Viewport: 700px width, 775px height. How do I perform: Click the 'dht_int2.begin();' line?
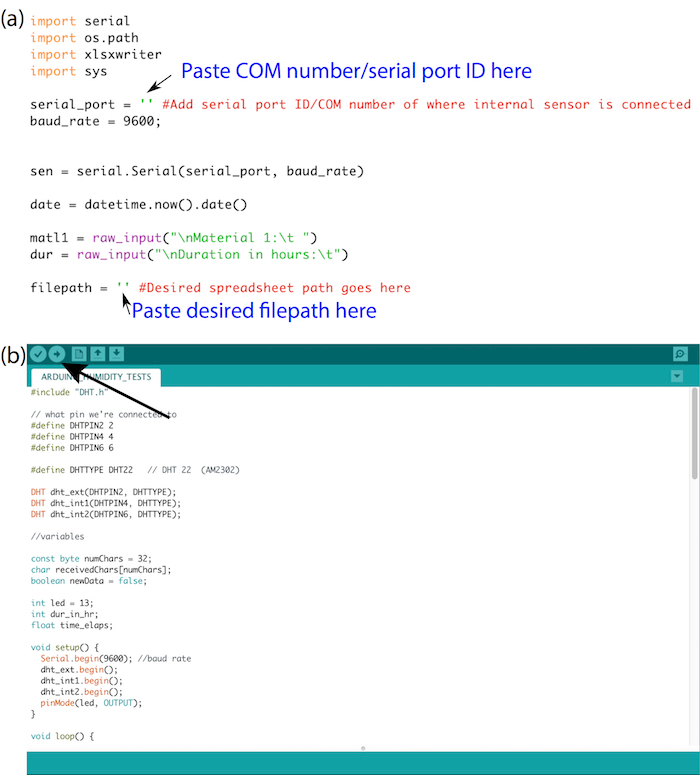82,691
